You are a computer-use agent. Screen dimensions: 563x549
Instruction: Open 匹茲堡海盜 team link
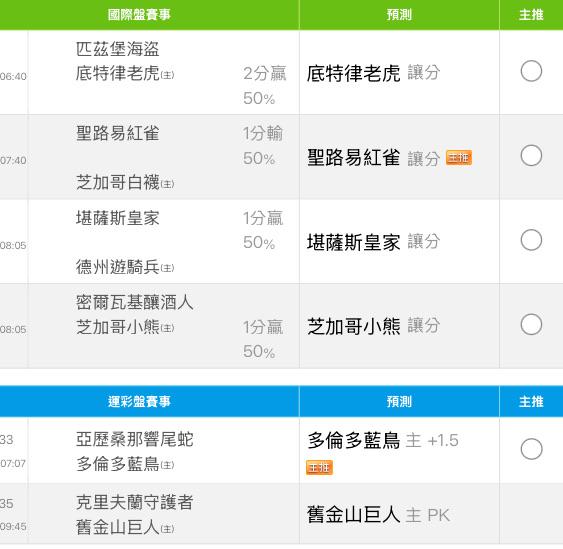(117, 49)
